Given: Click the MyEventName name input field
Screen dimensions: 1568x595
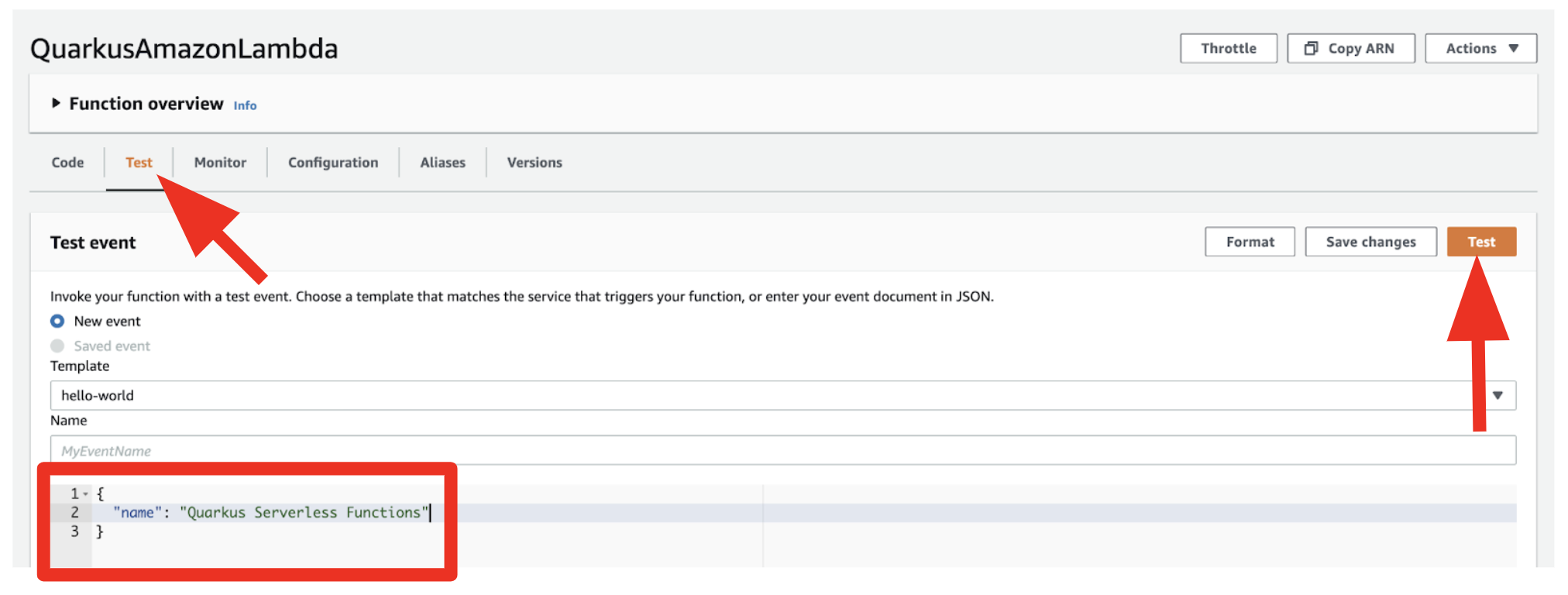Looking at the screenshot, I should [x=782, y=450].
